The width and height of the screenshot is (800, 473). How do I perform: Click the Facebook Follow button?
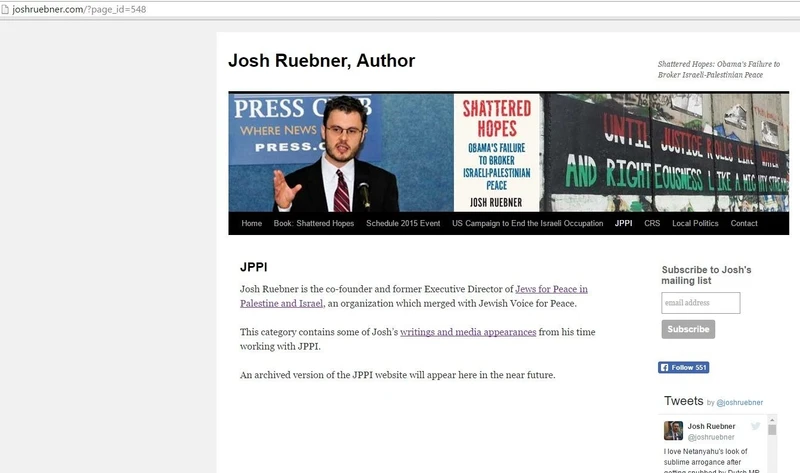pos(683,367)
